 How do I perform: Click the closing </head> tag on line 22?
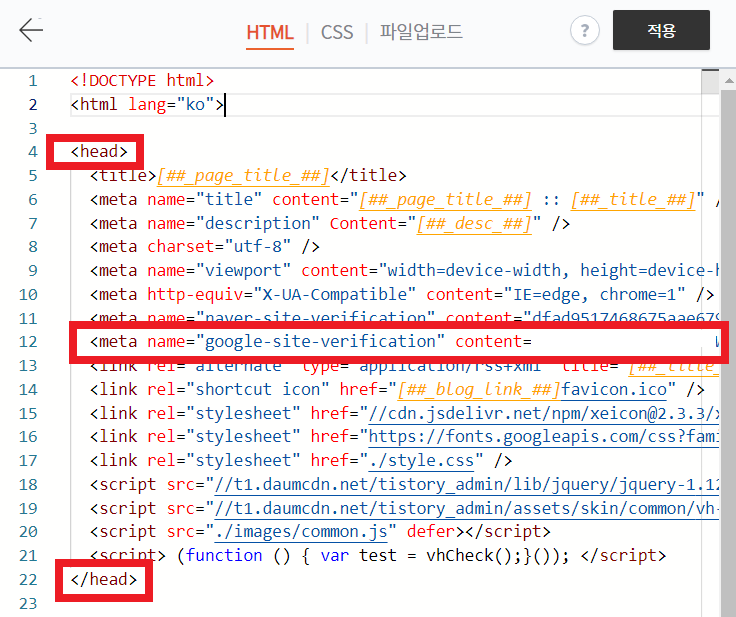(104, 579)
